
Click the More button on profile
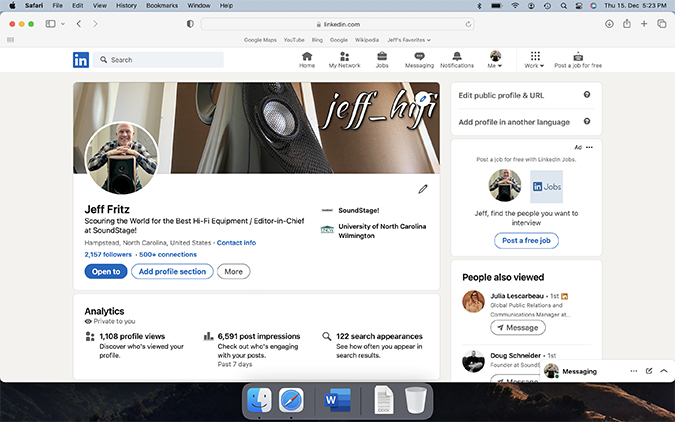pos(233,271)
